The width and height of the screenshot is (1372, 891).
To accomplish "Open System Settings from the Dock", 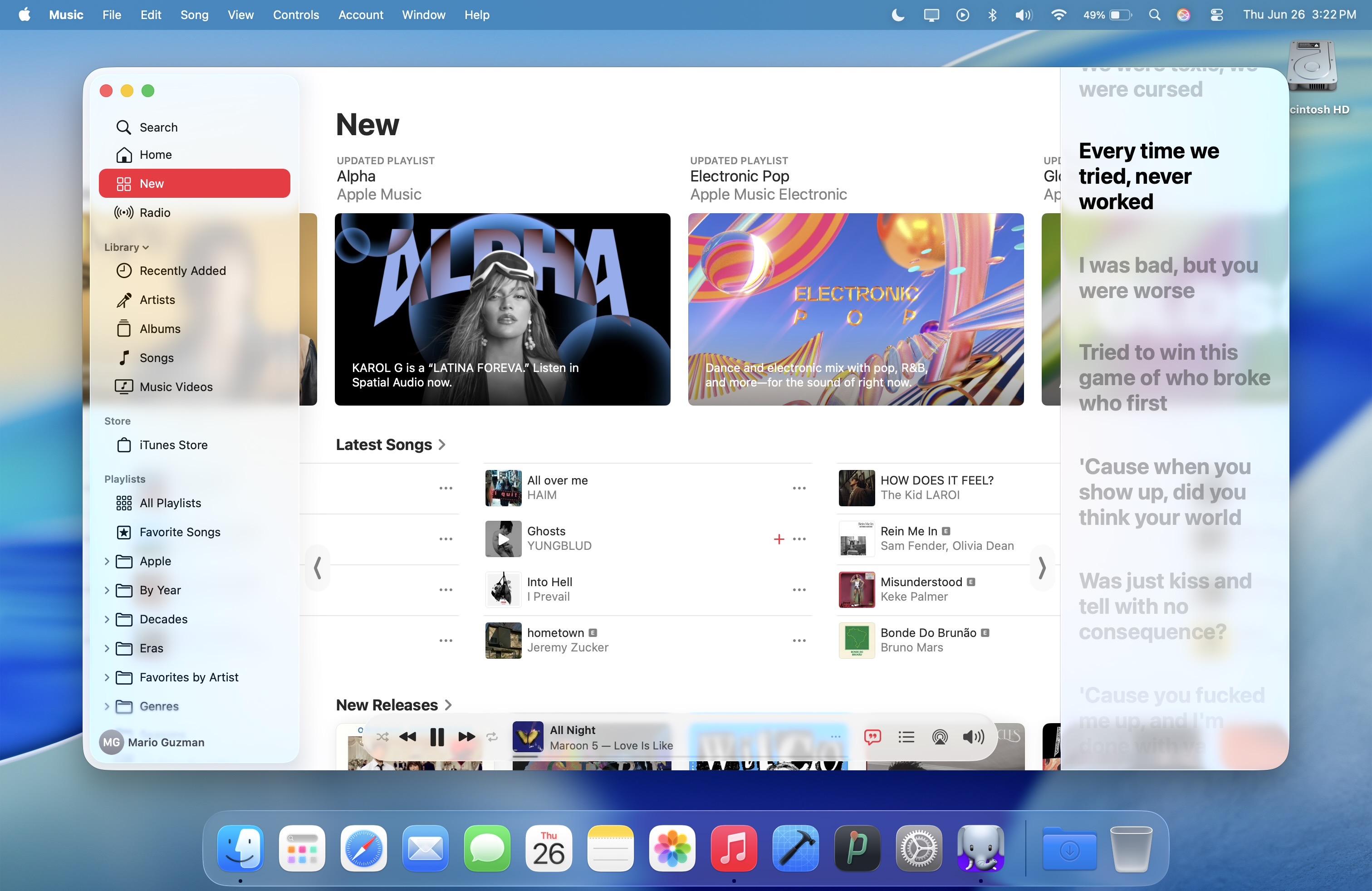I will click(x=919, y=848).
